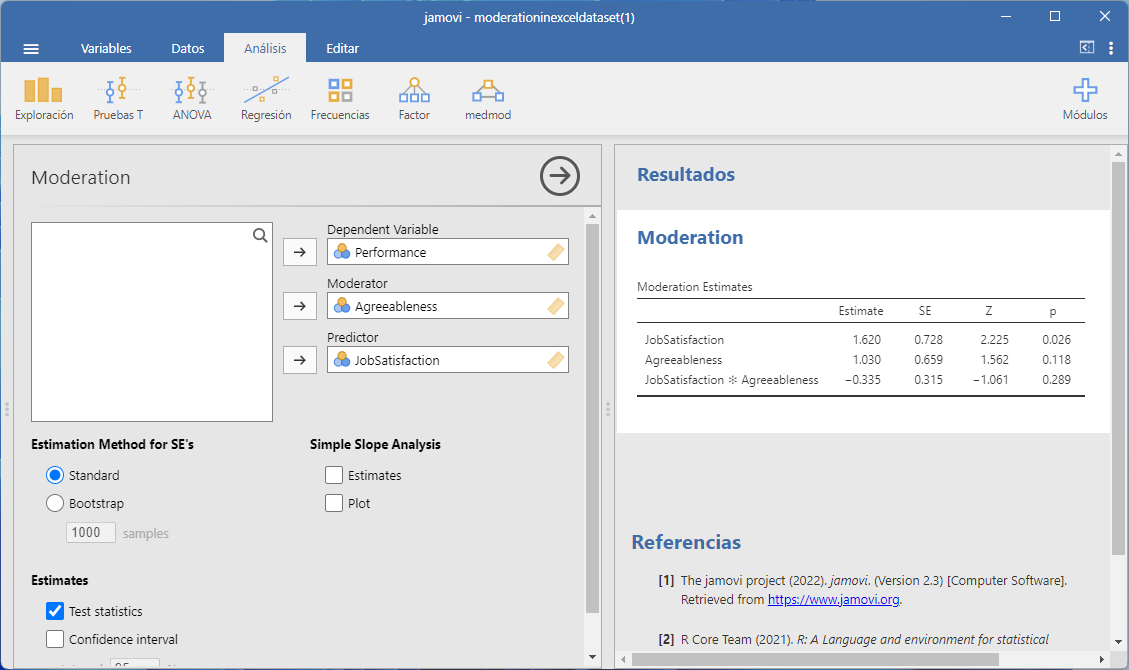Open the medmod module menu

tap(488, 99)
